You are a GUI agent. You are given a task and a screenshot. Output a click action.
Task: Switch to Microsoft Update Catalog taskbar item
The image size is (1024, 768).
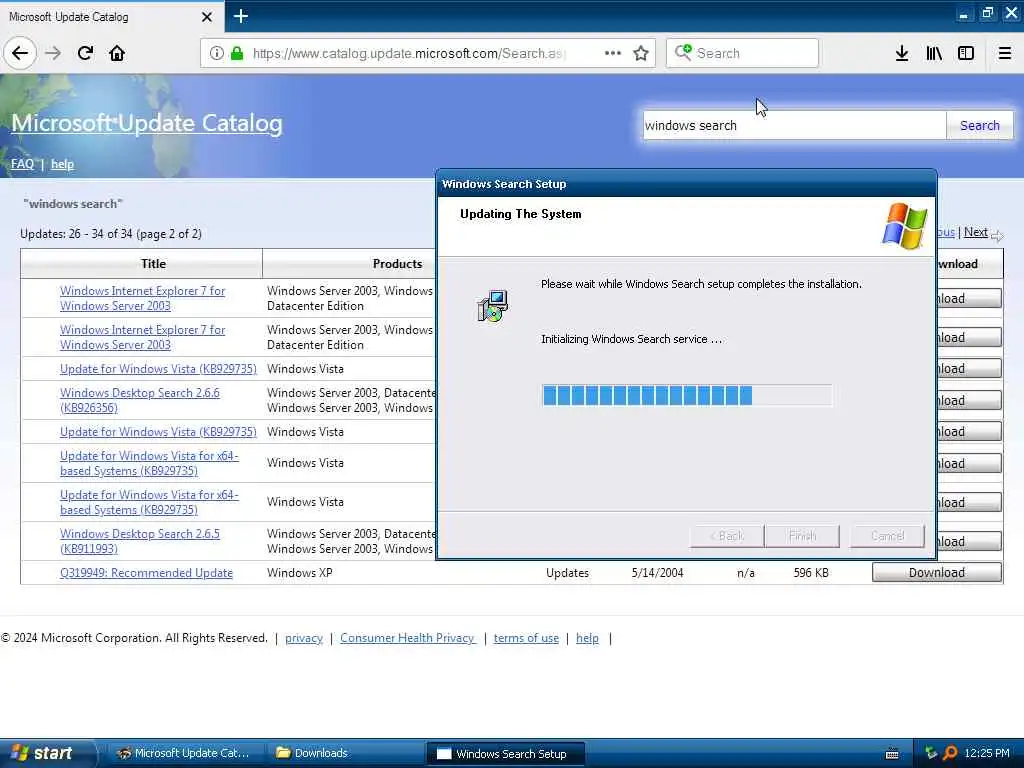(185, 753)
